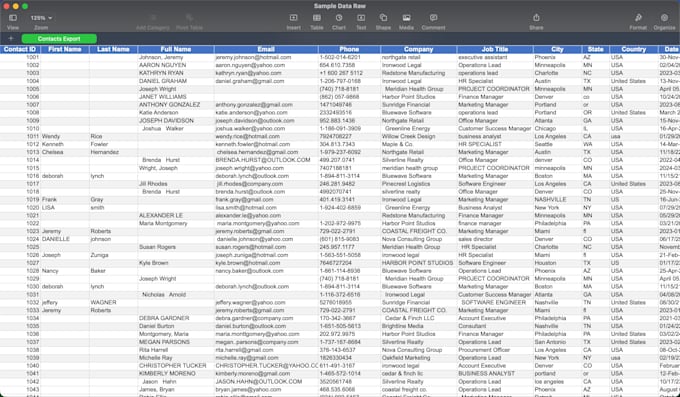Insert a Chart from the toolbar
This screenshot has width=680, height=397.
(339, 18)
